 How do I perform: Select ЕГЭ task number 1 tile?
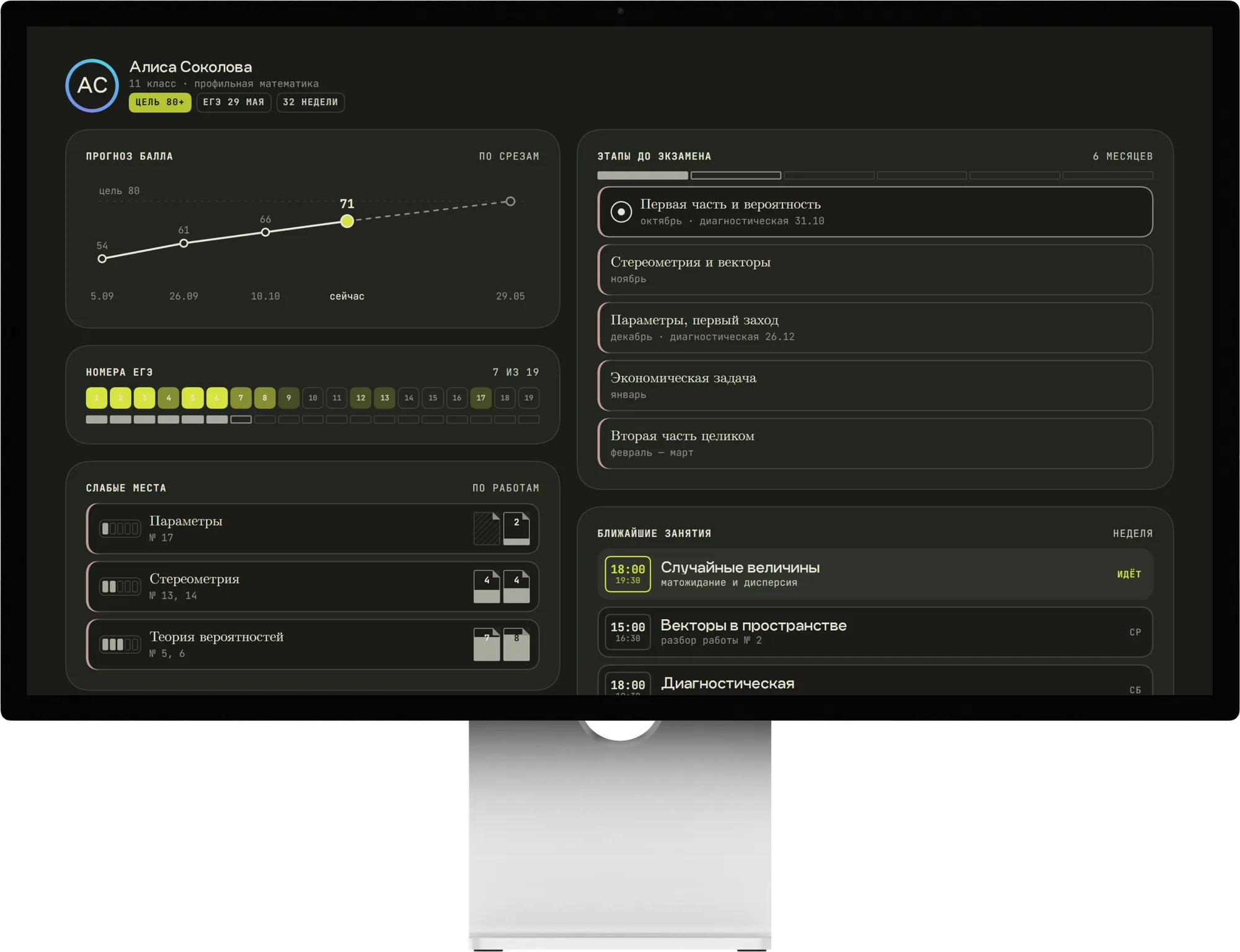(97, 398)
